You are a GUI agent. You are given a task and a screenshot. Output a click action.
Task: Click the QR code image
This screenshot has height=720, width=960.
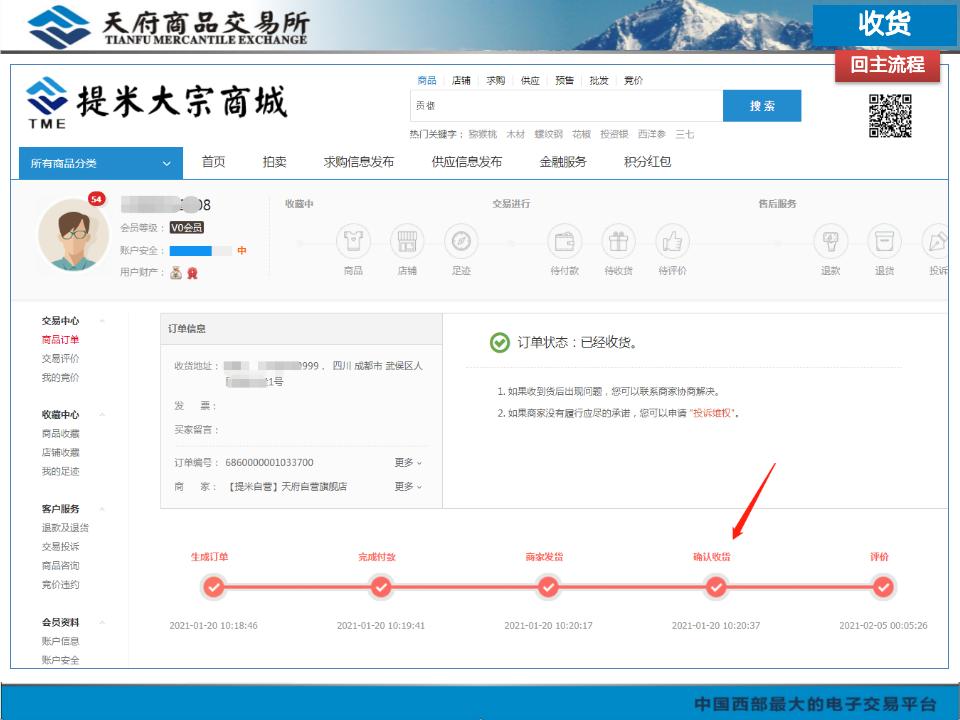point(889,115)
